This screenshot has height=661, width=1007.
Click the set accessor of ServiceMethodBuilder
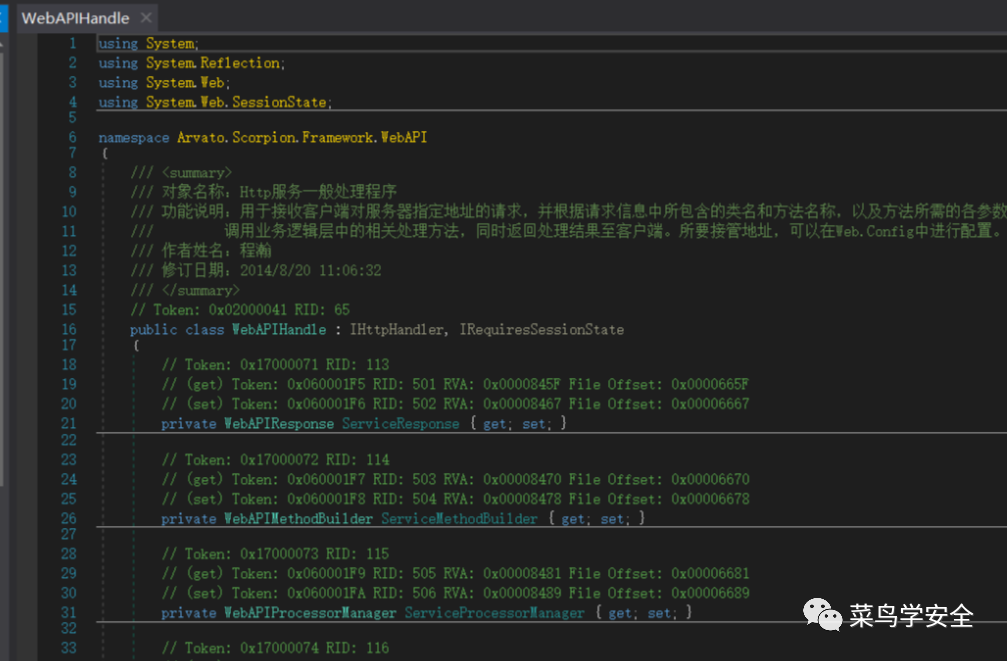tap(612, 518)
